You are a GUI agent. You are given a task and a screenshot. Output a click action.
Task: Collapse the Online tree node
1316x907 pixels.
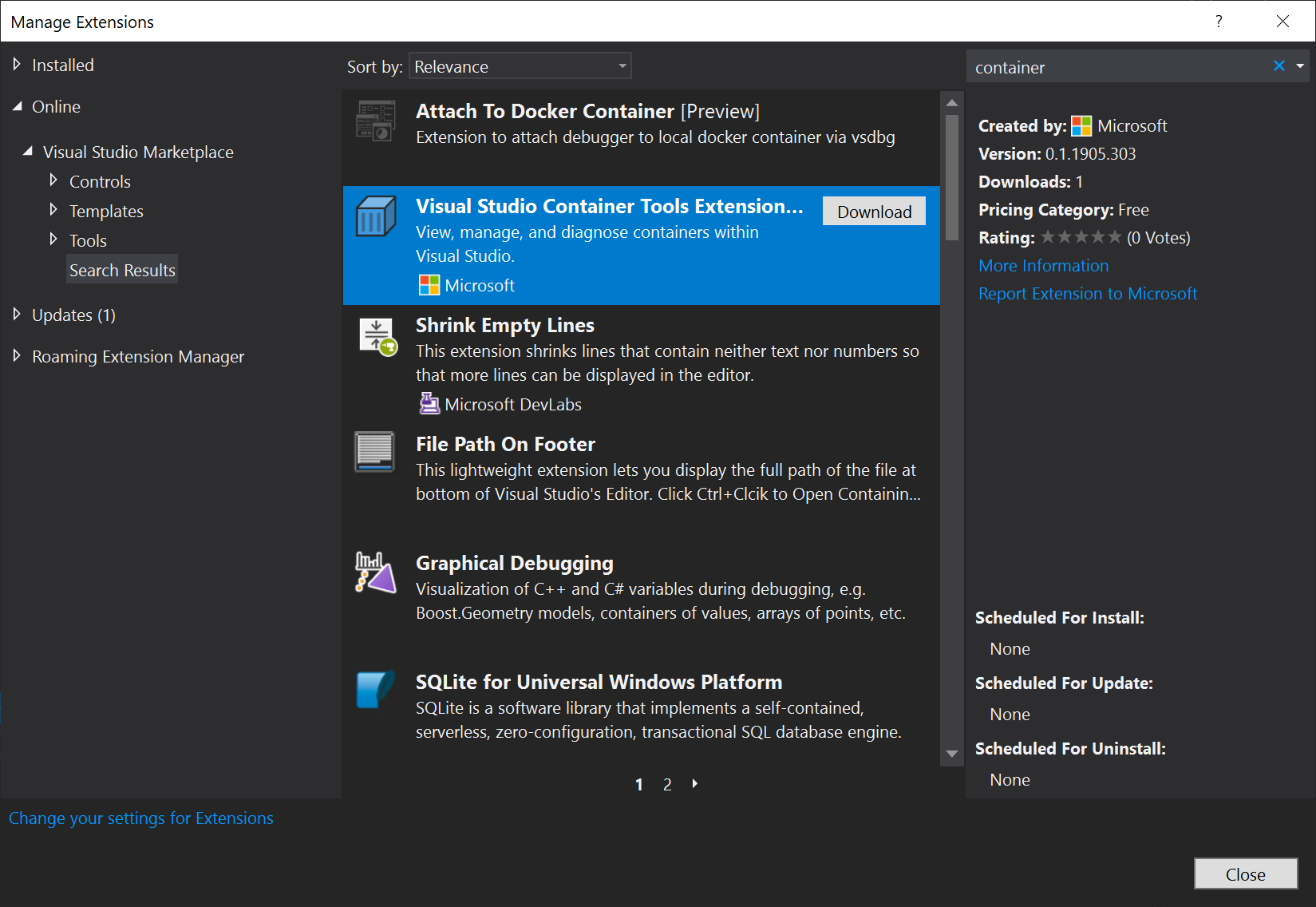tap(17, 106)
